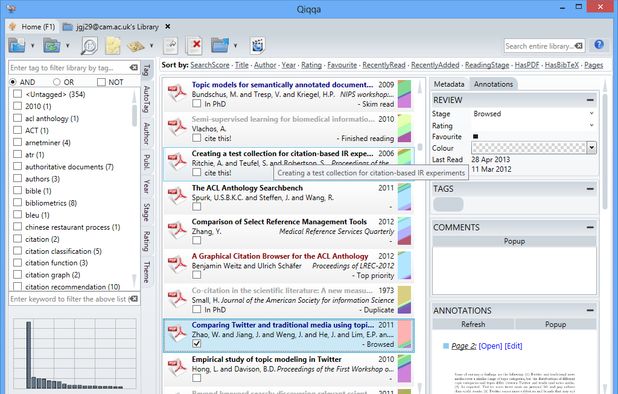Click colour strip of Comparing Twitter paper
618x394 pixels.
point(404,334)
